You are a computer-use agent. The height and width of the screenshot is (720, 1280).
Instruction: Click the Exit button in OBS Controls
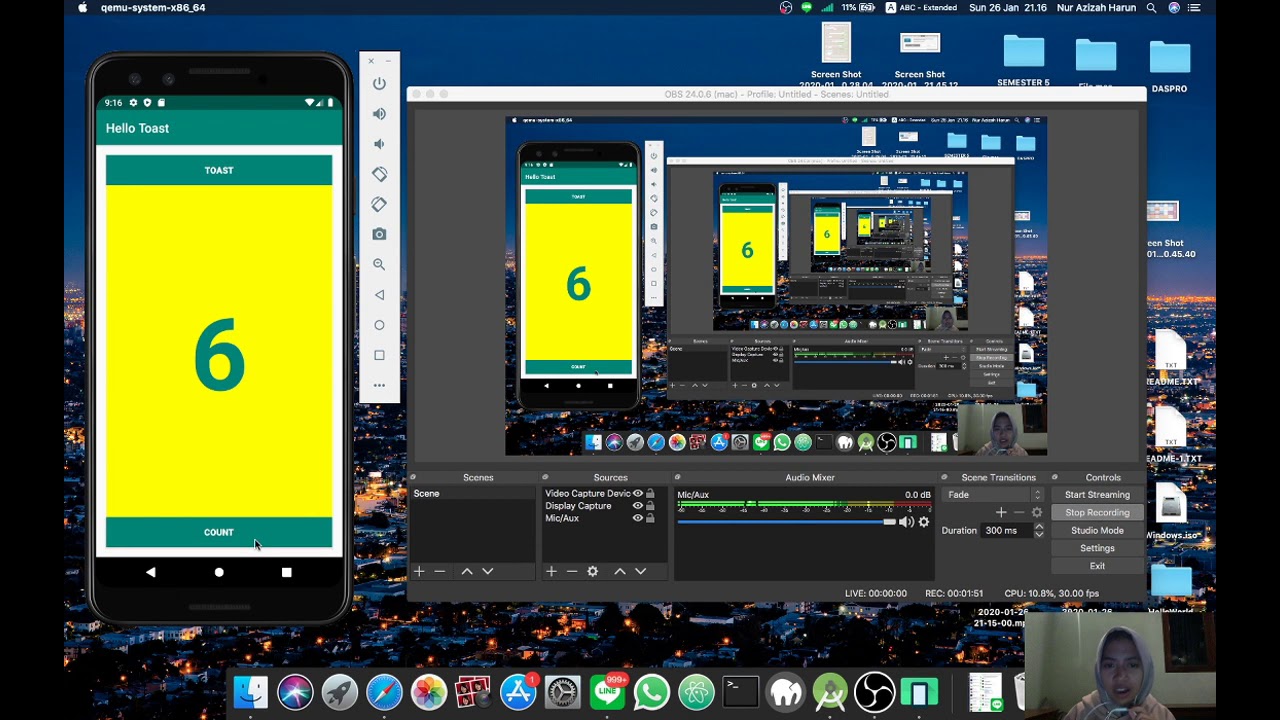tap(1097, 566)
